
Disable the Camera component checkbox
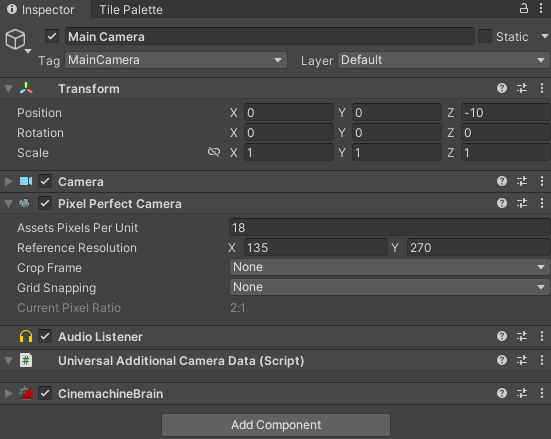(x=45, y=181)
